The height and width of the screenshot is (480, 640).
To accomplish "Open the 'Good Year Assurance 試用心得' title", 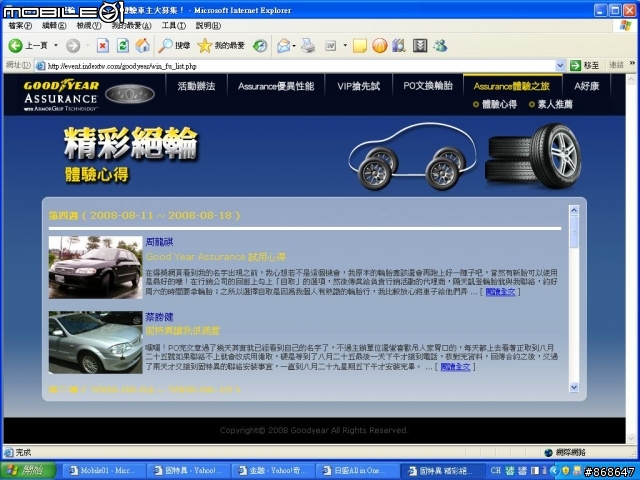I will [216, 257].
